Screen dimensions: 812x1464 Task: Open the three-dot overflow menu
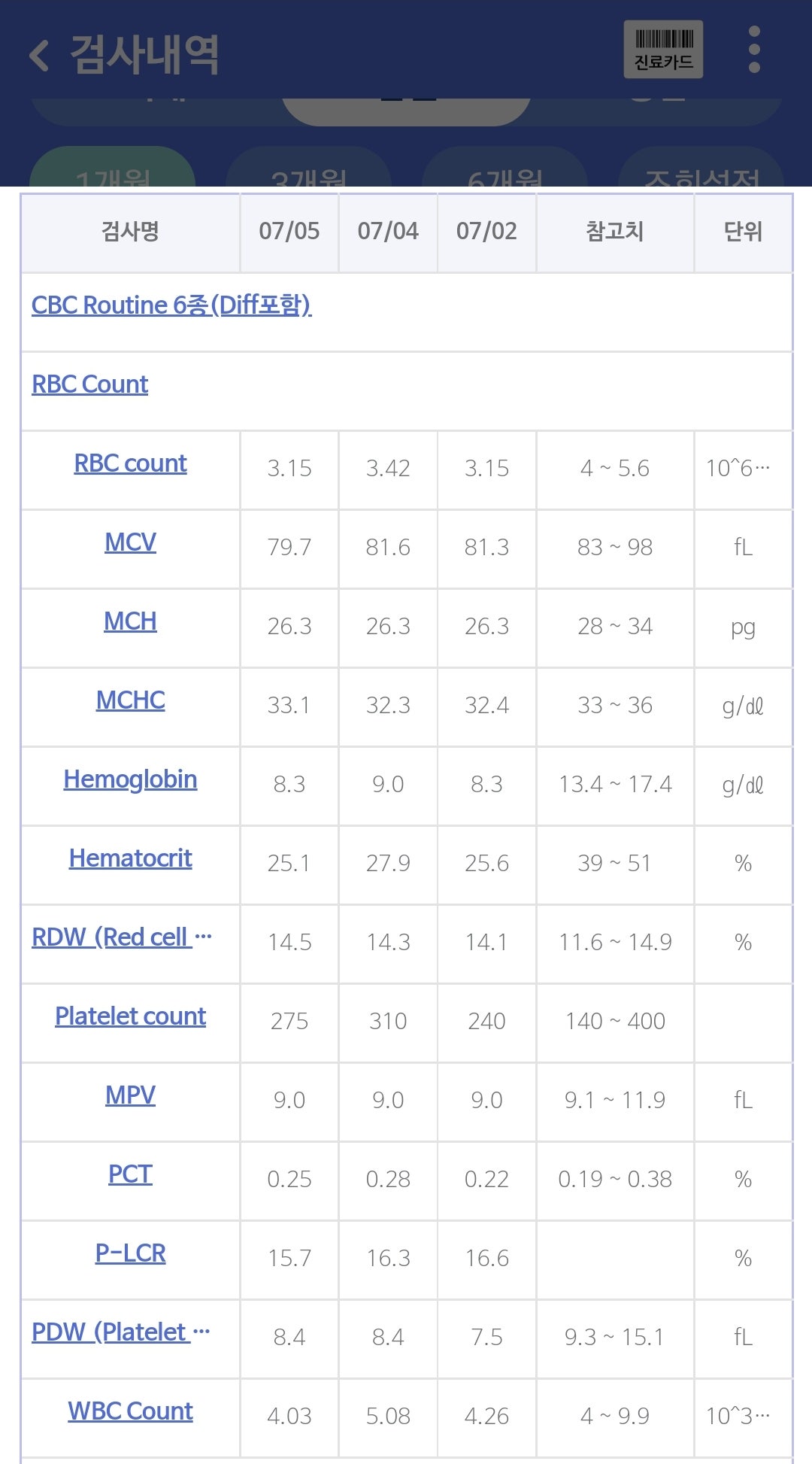point(754,50)
